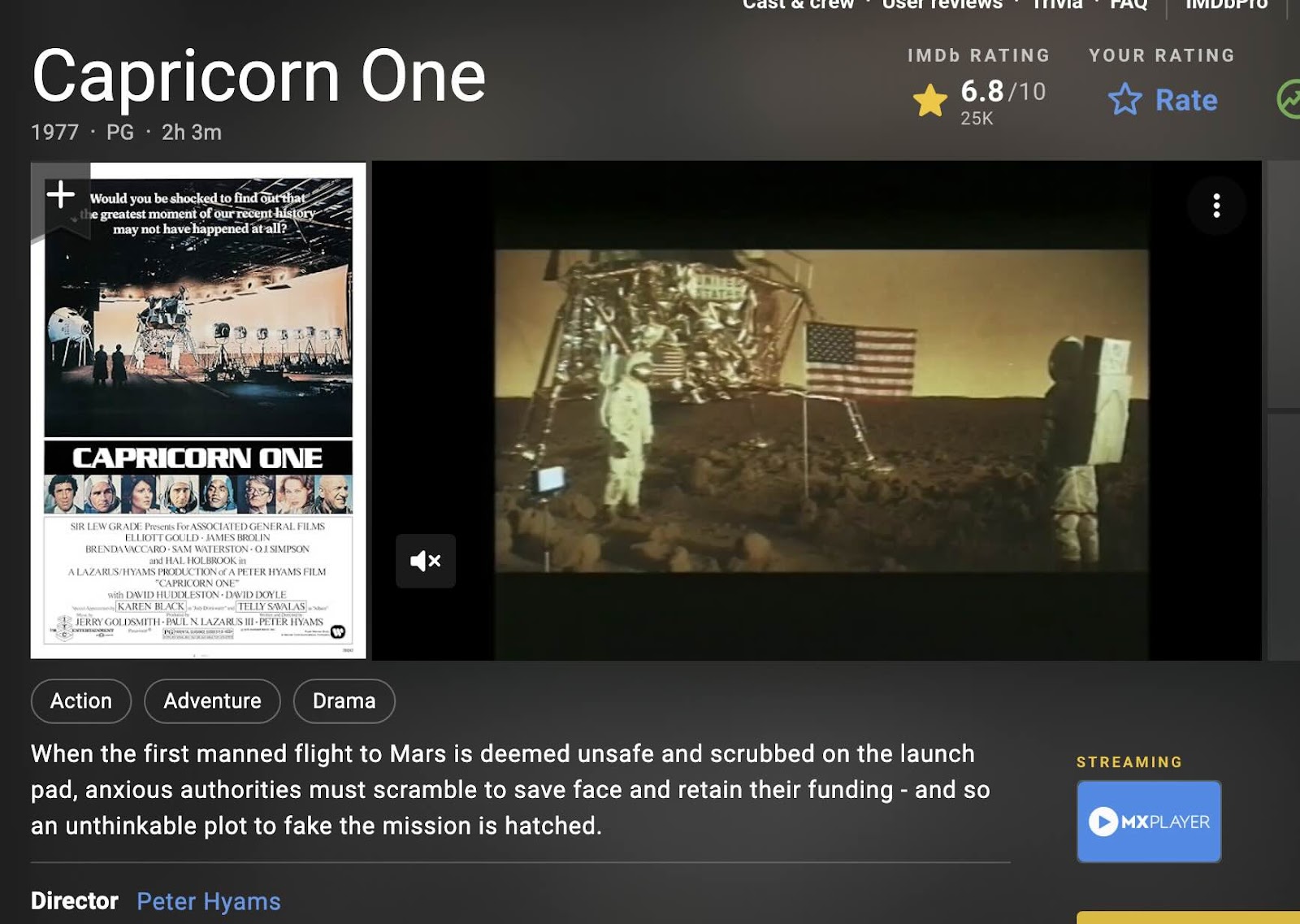Viewport: 1300px width, 924px height.
Task: Add Capricorn One to watchlist via plus ribbon
Action: pos(60,195)
